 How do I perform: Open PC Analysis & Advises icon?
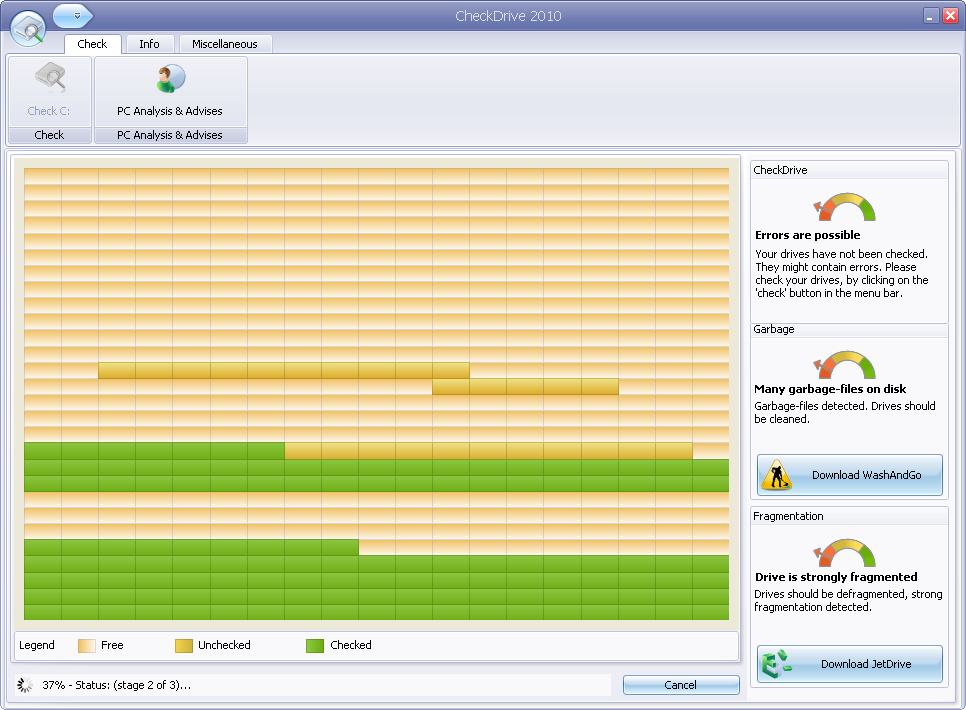(x=170, y=79)
